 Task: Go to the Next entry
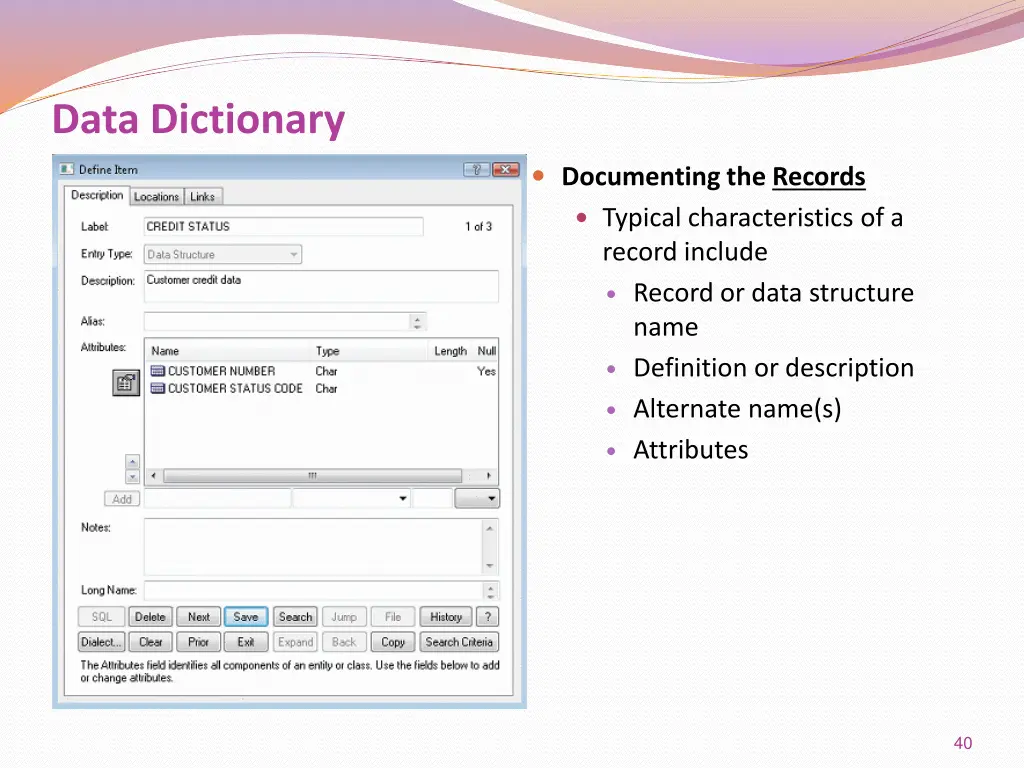tap(199, 617)
